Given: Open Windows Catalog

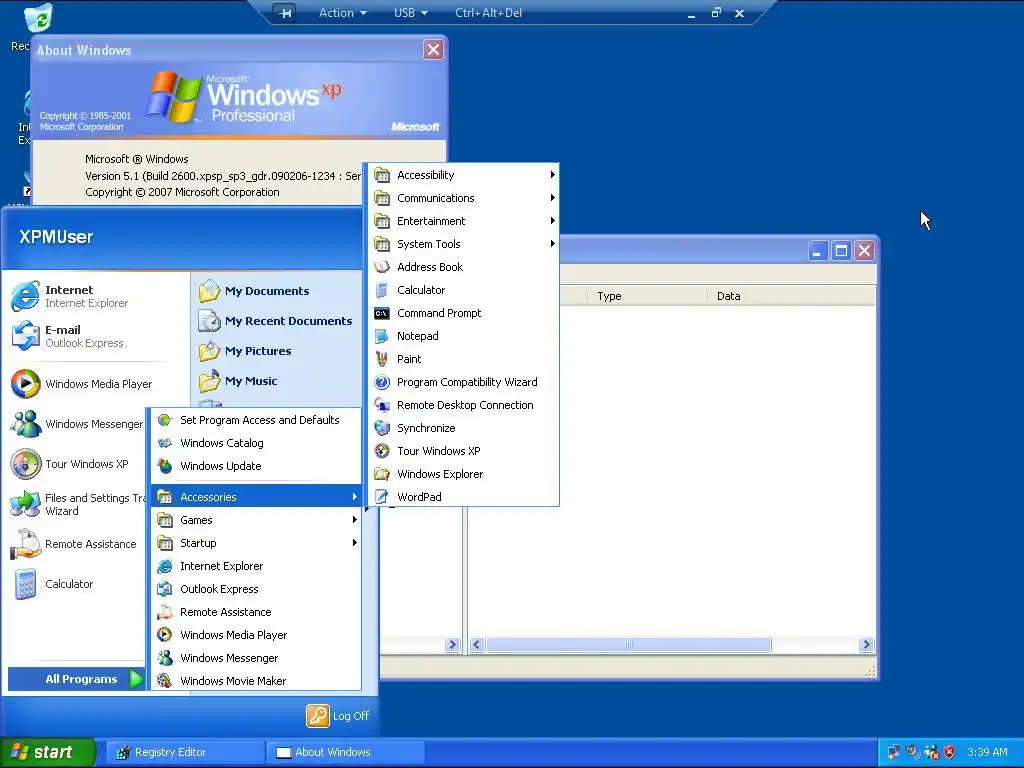Looking at the screenshot, I should pos(256,443).
